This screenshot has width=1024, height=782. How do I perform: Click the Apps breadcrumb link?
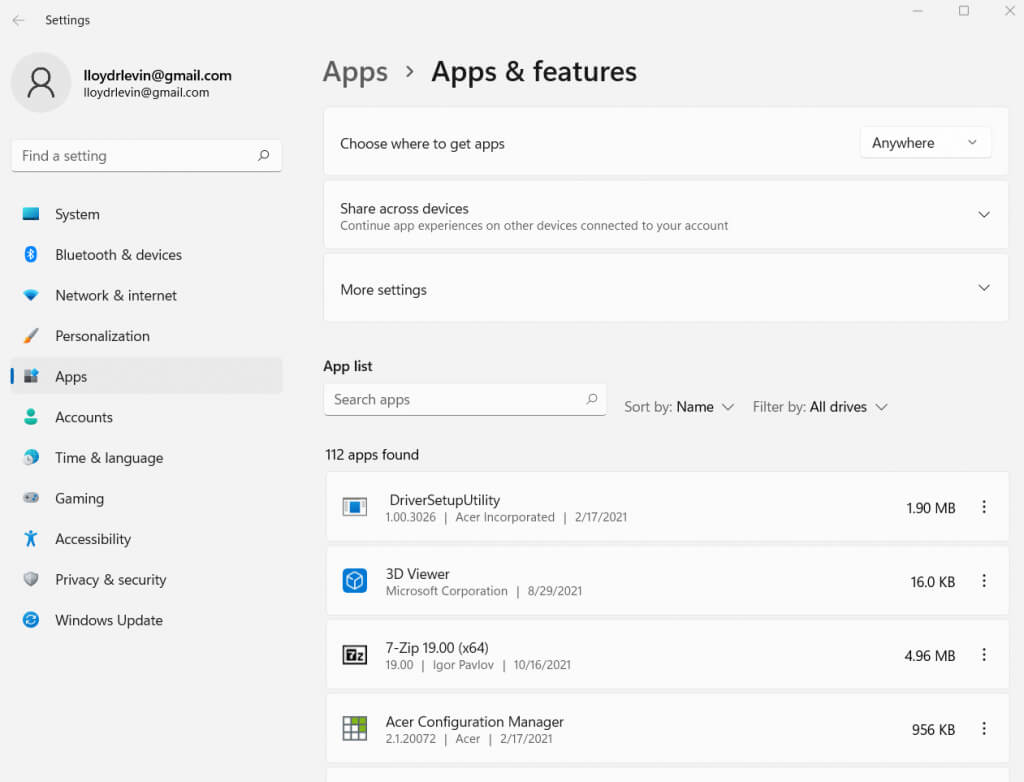point(355,72)
